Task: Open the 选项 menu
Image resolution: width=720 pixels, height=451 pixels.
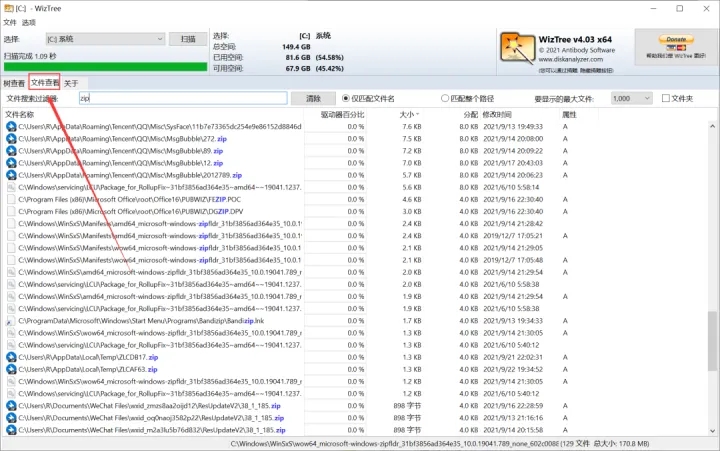Action: coord(28,23)
